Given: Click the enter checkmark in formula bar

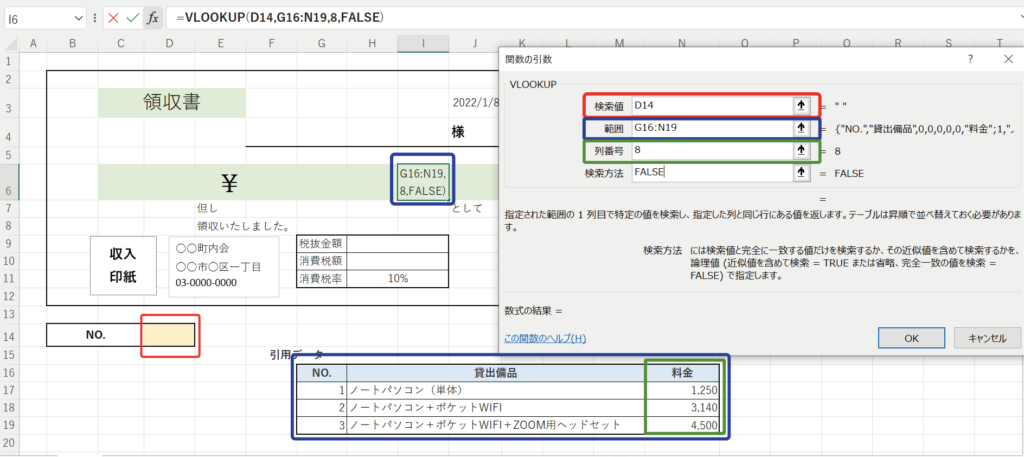Looking at the screenshot, I should 132,18.
